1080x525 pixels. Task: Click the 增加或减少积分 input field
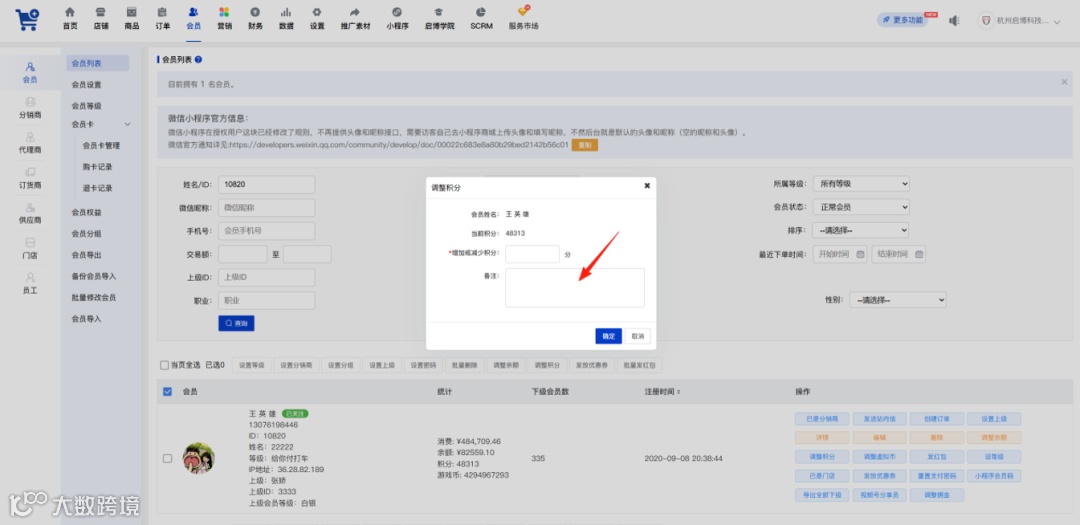[532, 254]
